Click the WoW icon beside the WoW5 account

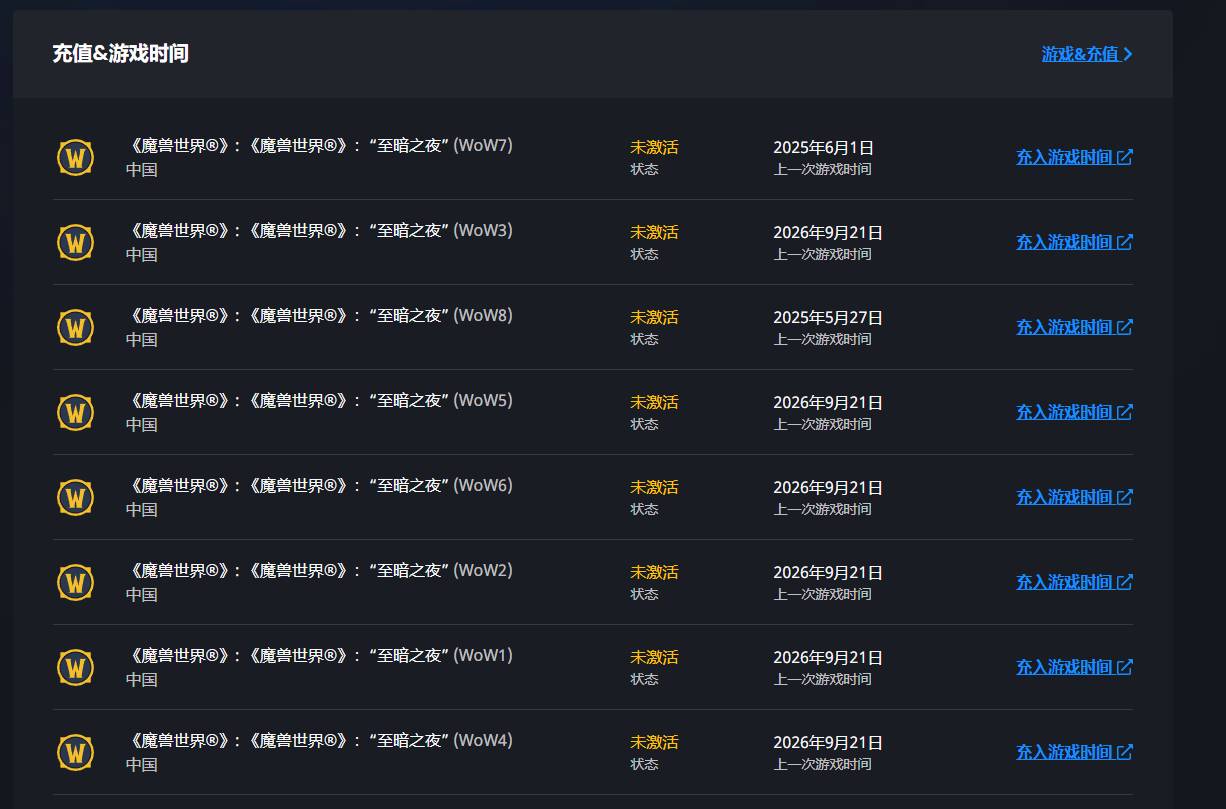coord(75,412)
